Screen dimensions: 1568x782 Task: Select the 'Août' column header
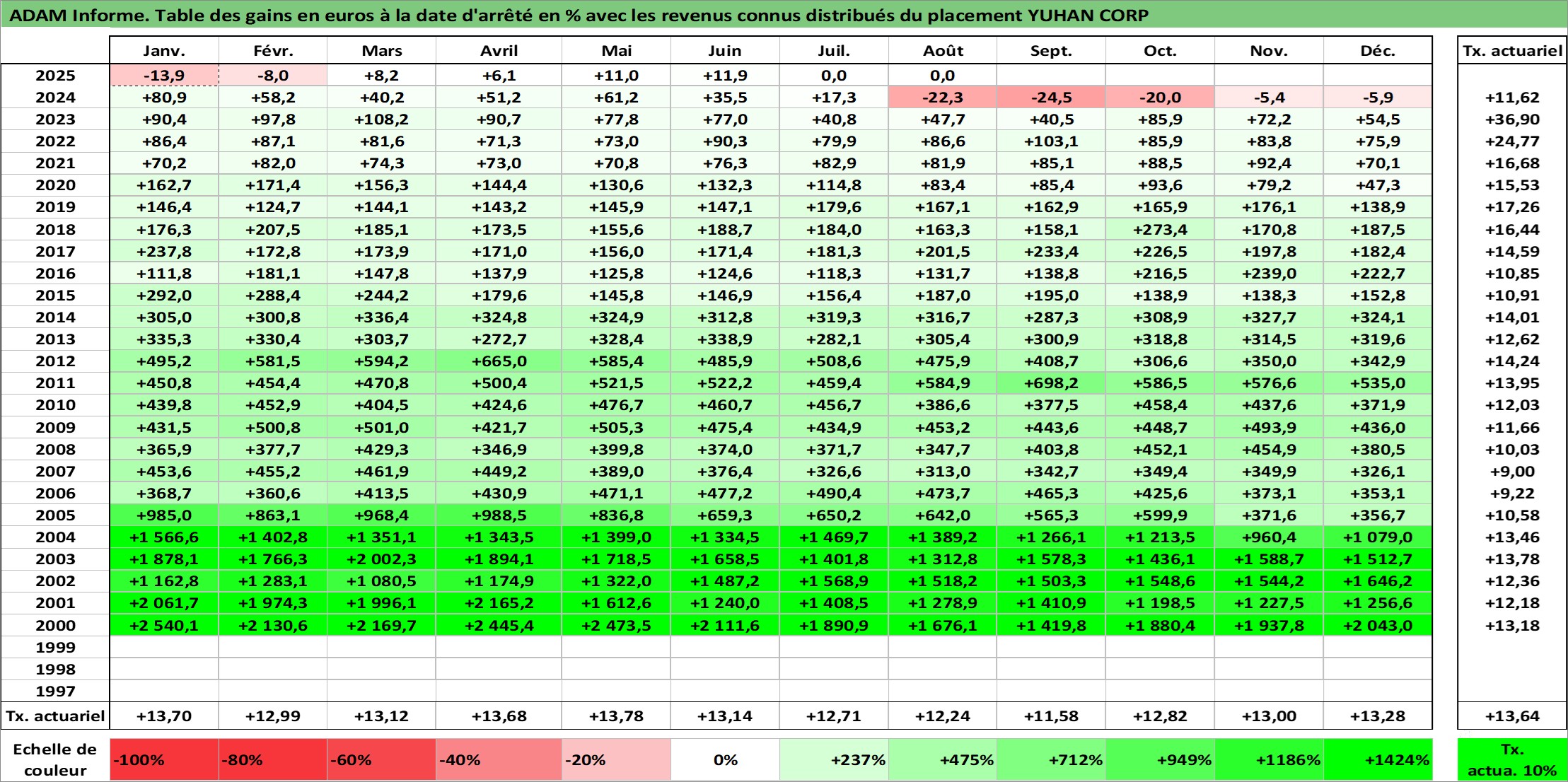pyautogui.click(x=943, y=51)
